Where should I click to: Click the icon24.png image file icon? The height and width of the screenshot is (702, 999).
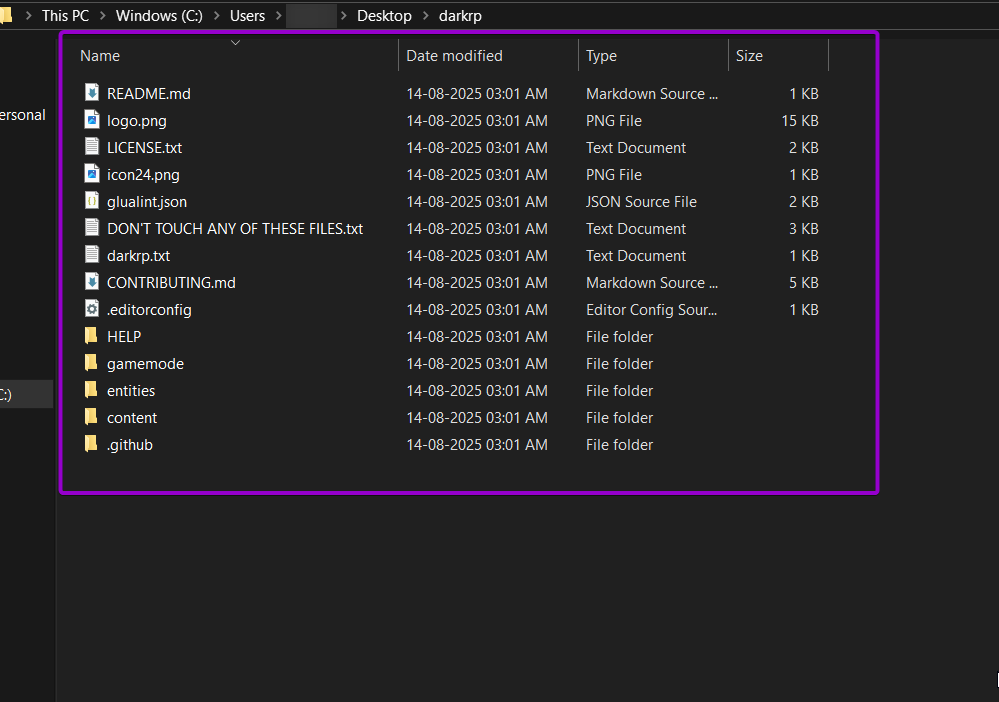pyautogui.click(x=92, y=174)
